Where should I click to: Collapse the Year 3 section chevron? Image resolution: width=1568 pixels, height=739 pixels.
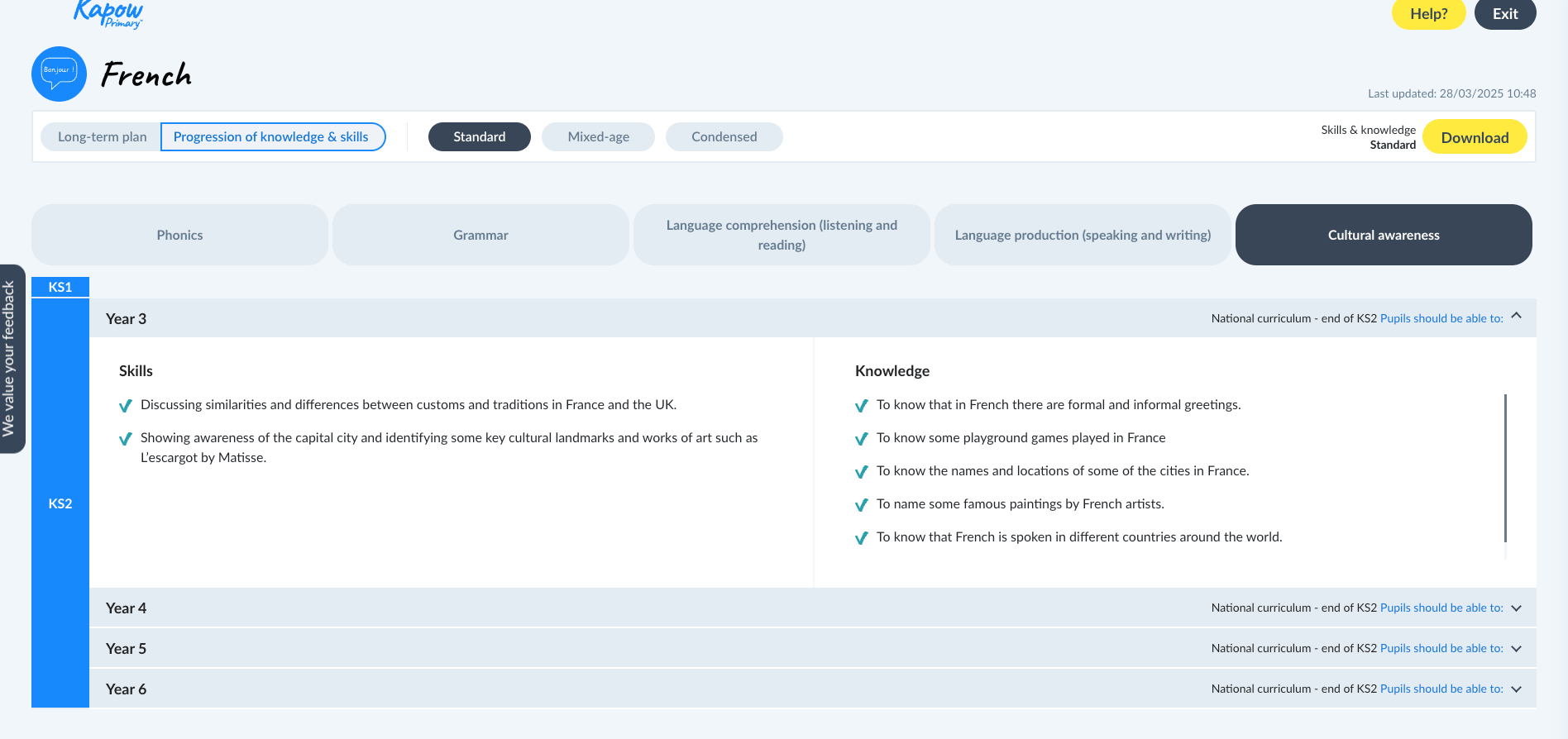pyautogui.click(x=1516, y=317)
